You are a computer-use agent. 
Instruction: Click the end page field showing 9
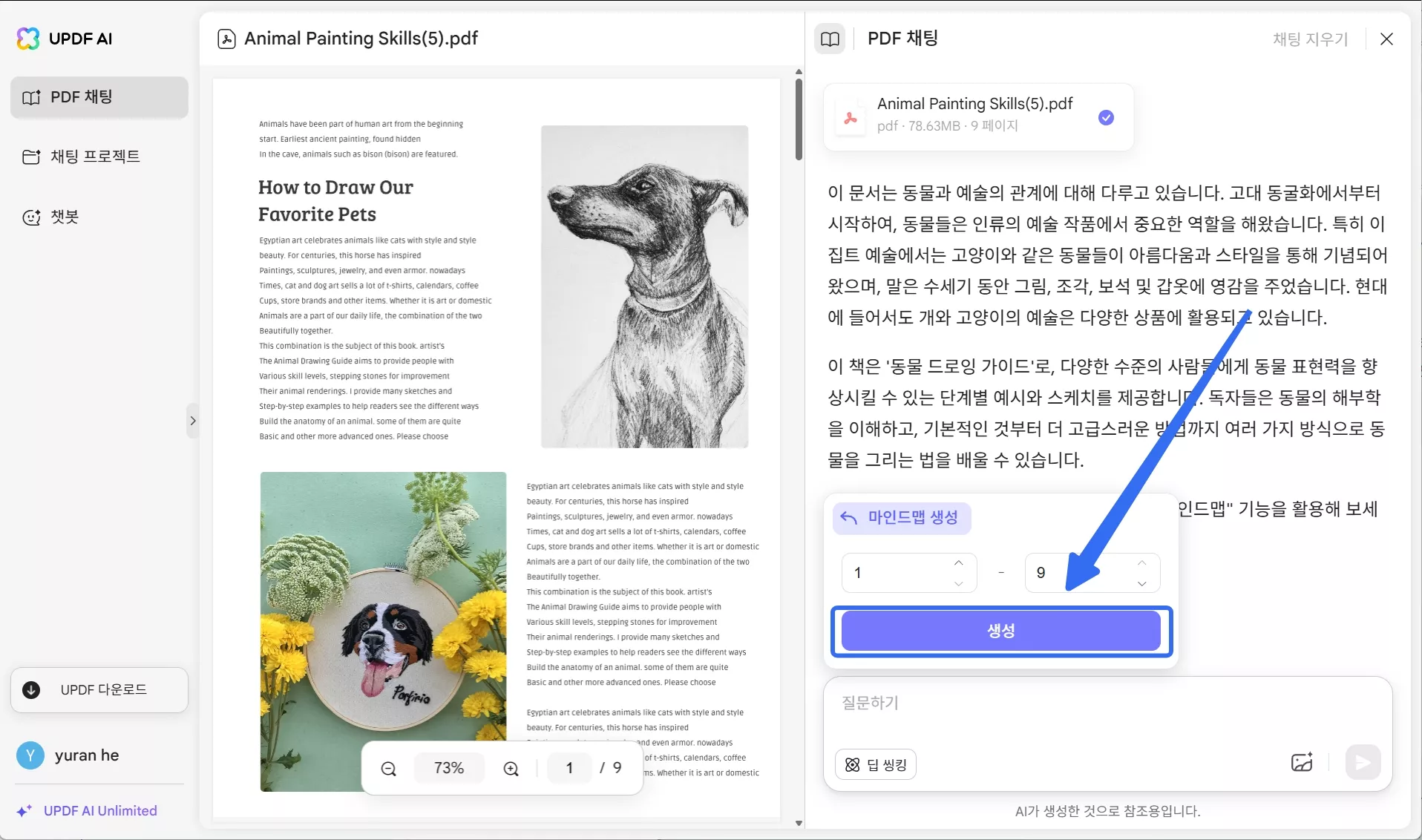(x=1092, y=573)
